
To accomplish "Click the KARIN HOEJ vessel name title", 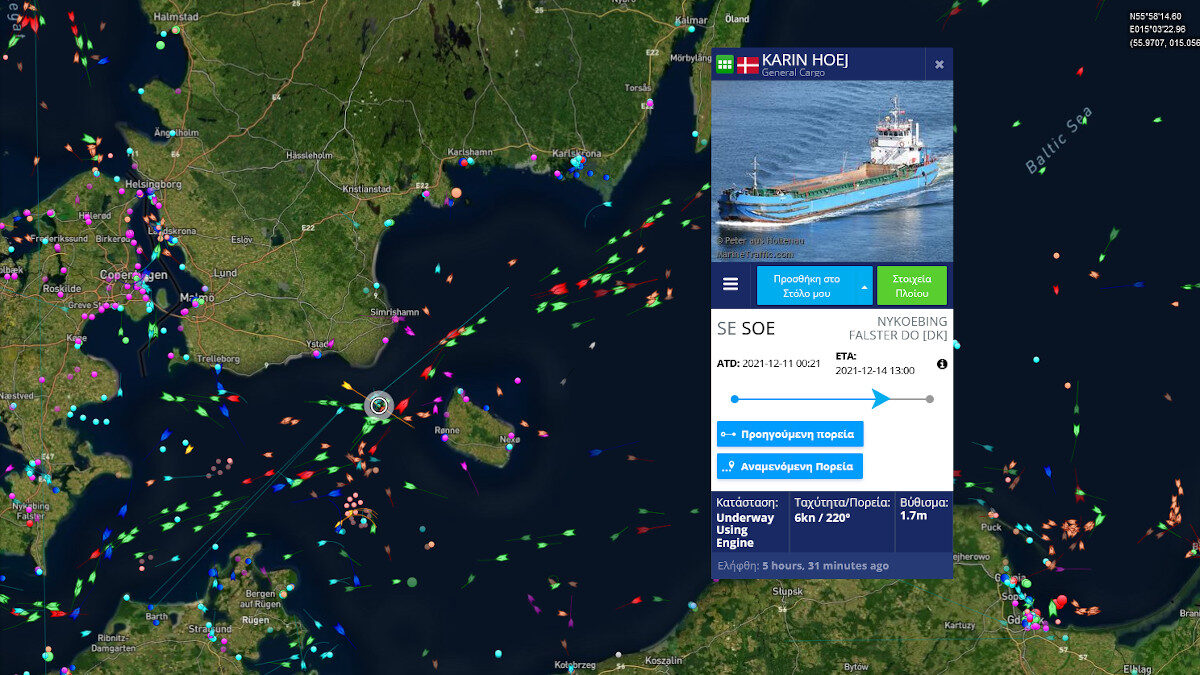I will [805, 60].
